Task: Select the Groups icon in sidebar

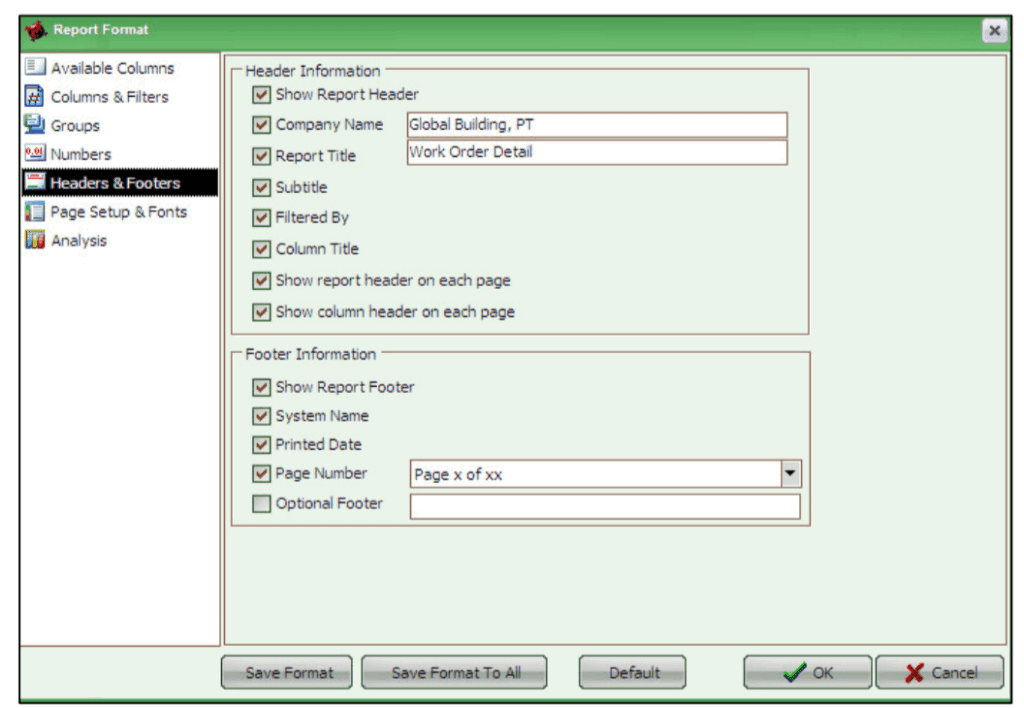Action: pos(35,125)
